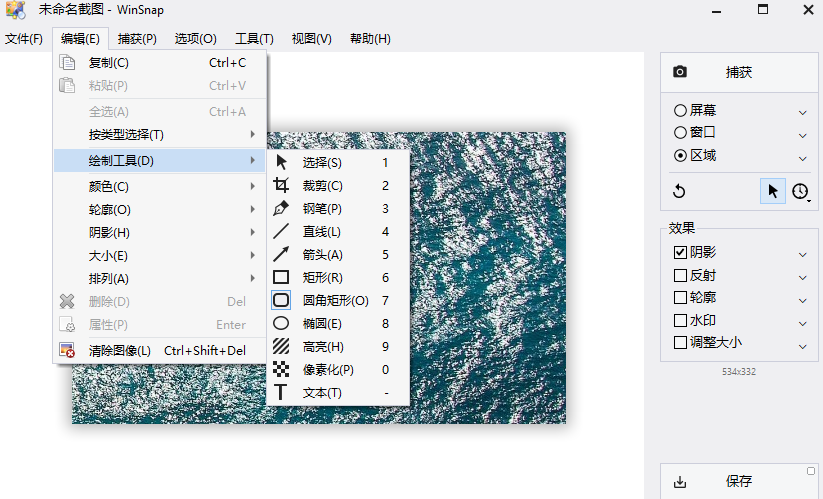This screenshot has width=823, height=499.
Task: Close the 编辑(E) menu bar item
Action: pyautogui.click(x=80, y=39)
